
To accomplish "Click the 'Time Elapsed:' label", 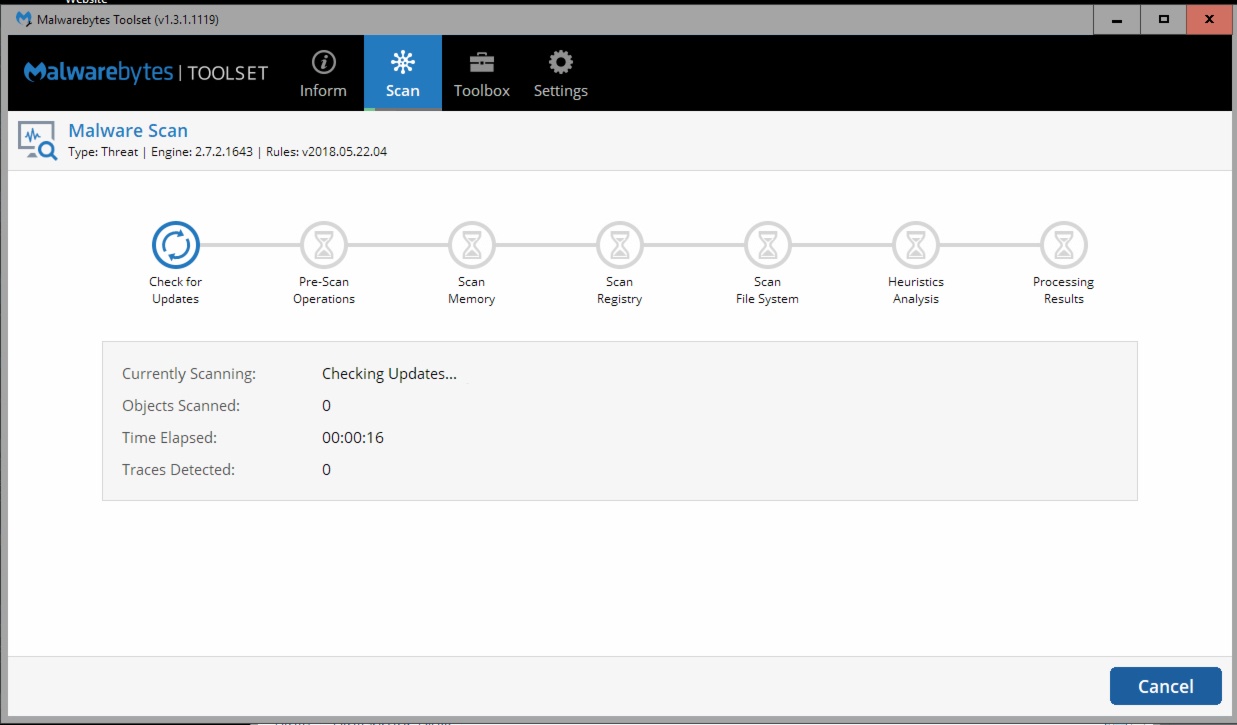I will pyautogui.click(x=169, y=438).
